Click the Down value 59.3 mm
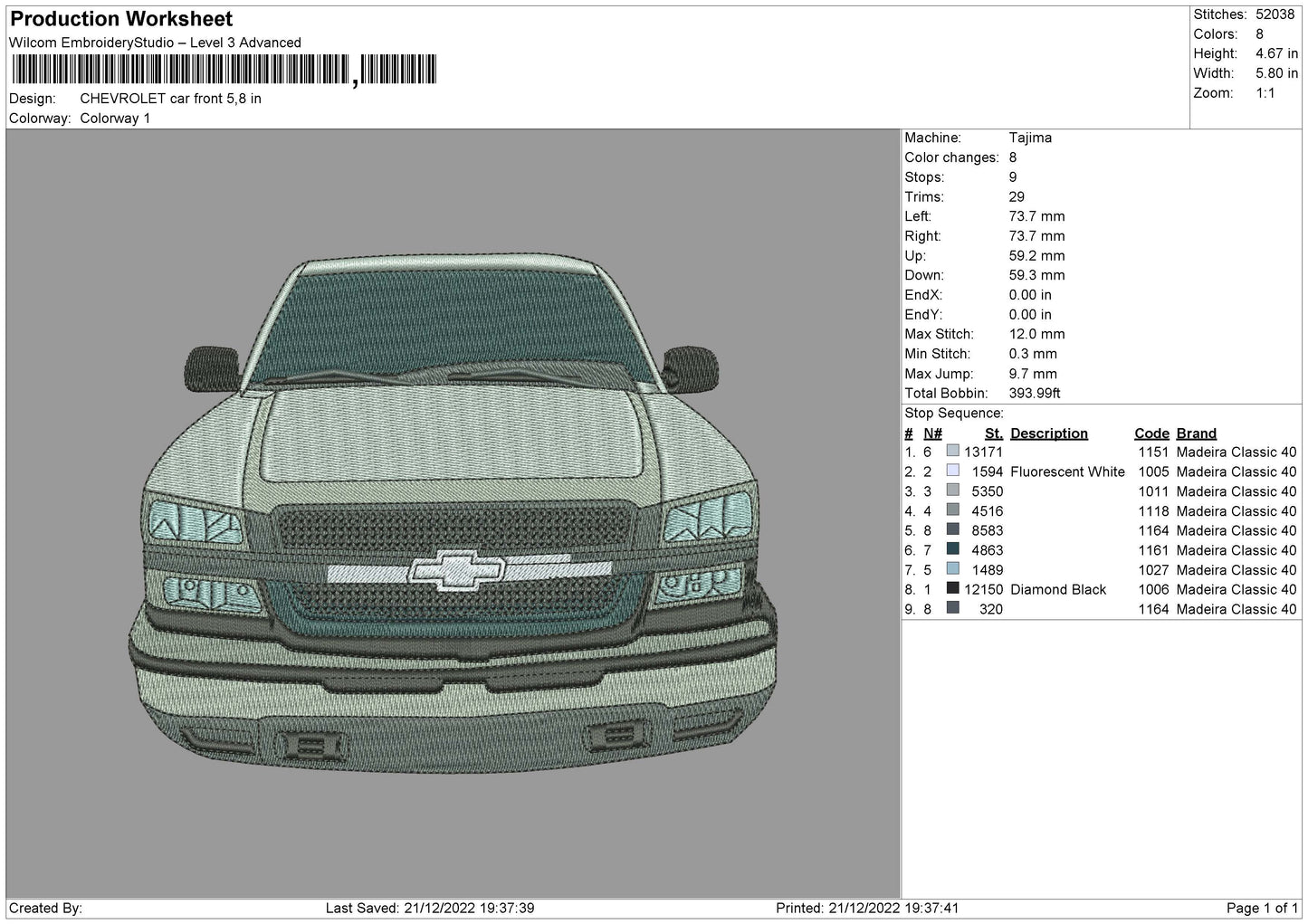This screenshot has width=1308, height=924. (1037, 276)
